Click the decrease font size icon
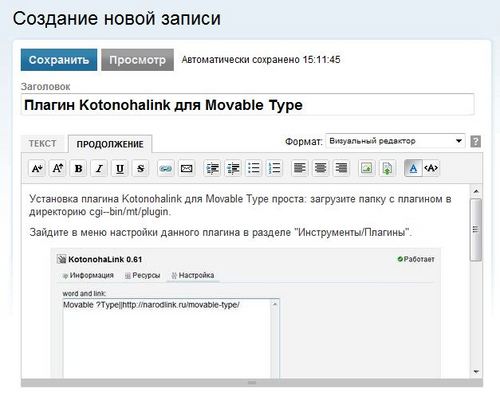Screen dimensions: 500x404 tap(37, 168)
